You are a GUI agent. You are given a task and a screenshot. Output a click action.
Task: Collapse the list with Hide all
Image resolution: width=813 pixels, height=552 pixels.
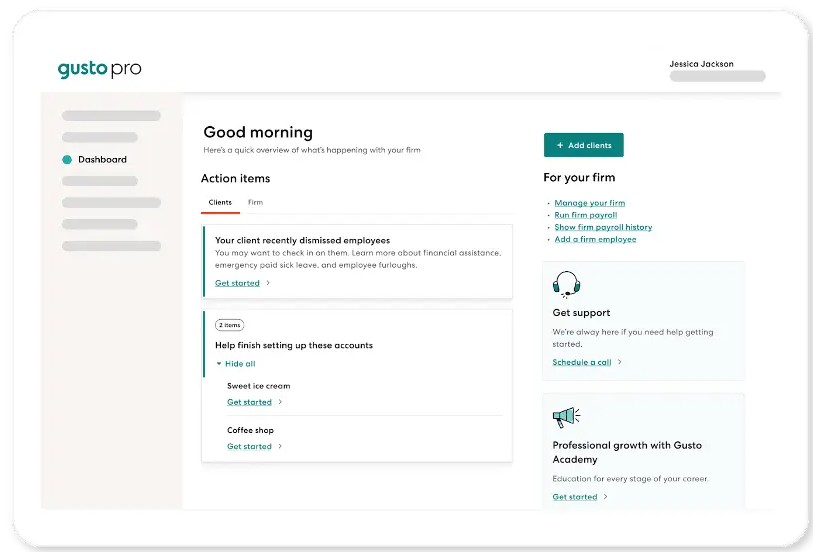point(235,364)
